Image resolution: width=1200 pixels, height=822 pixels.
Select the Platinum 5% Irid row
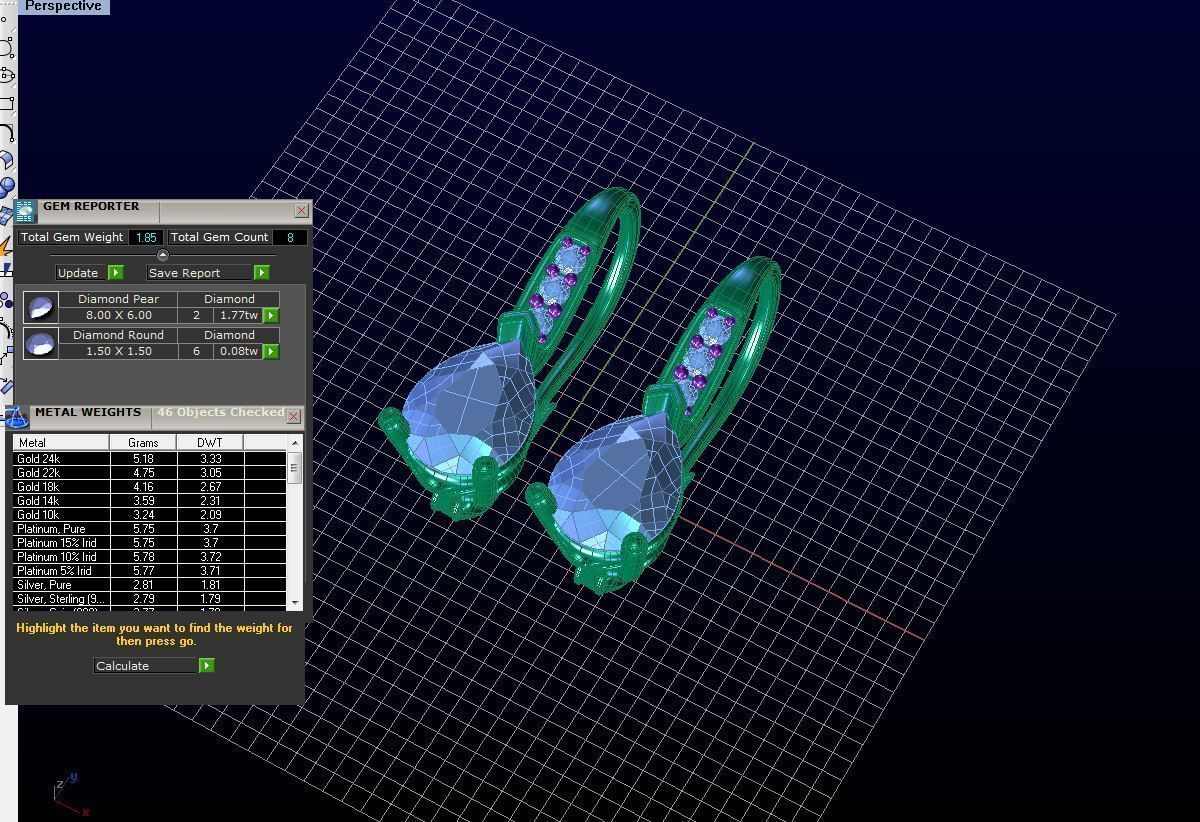pos(150,571)
